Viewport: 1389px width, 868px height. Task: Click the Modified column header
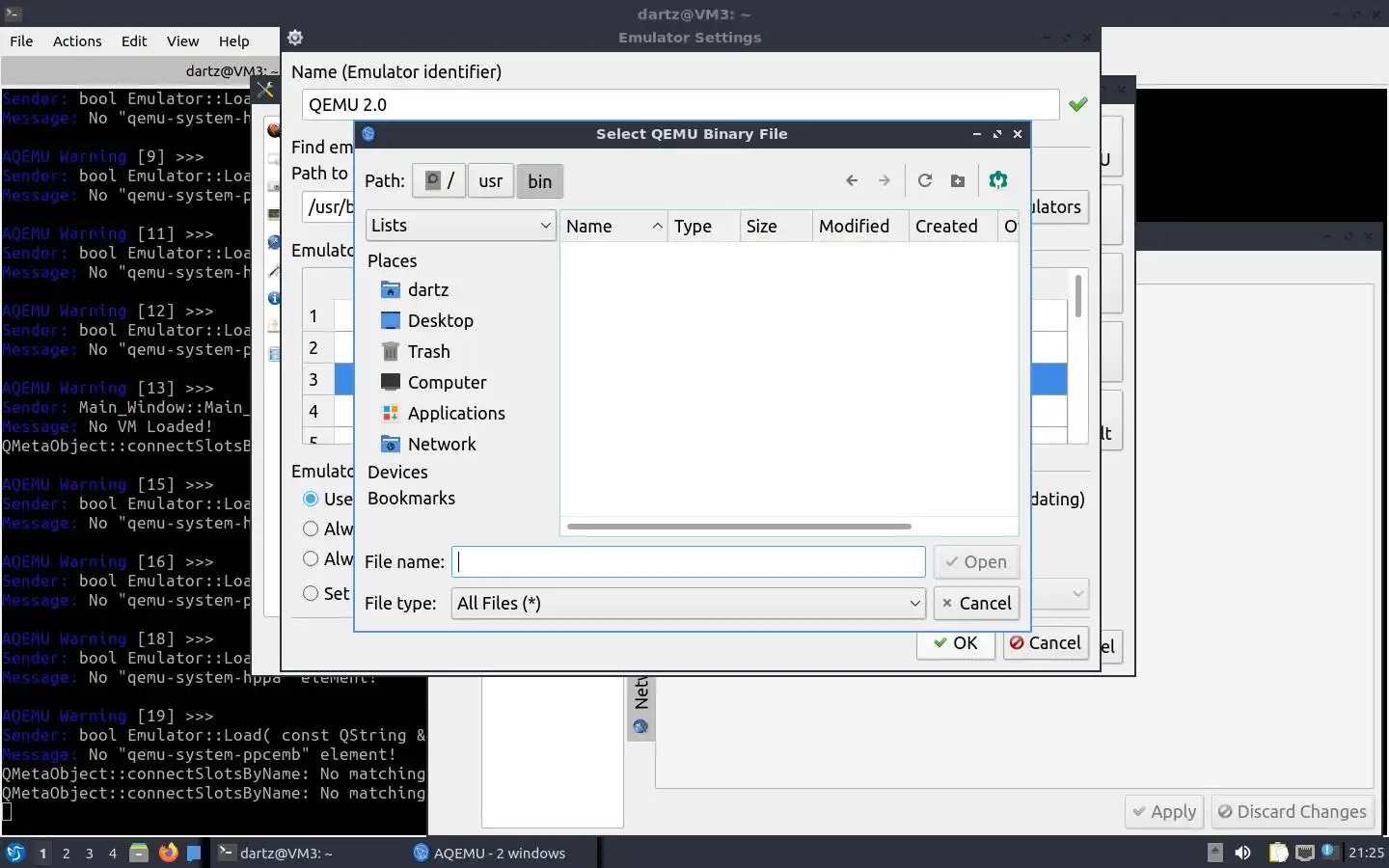point(860,226)
